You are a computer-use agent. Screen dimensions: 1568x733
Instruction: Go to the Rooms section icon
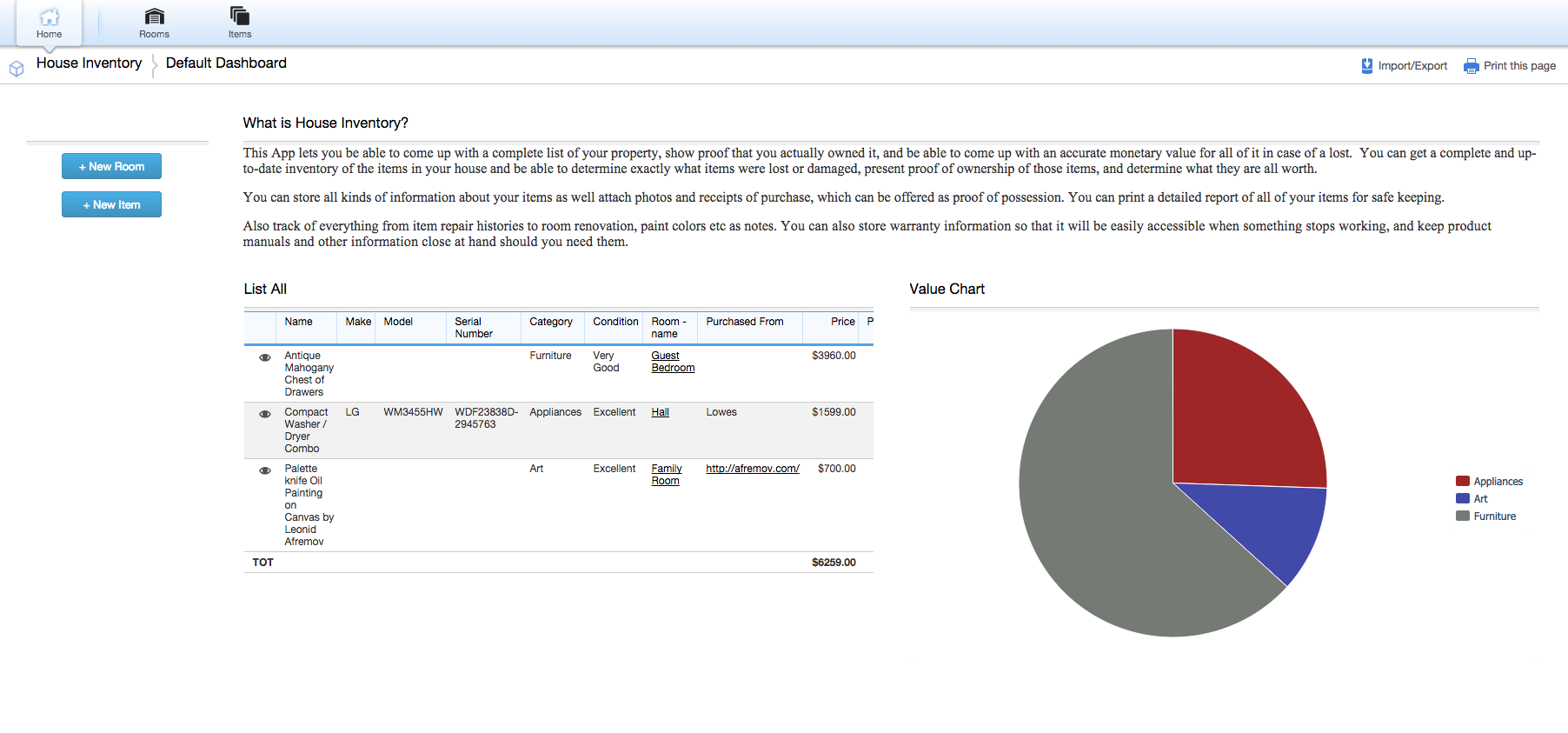154,17
